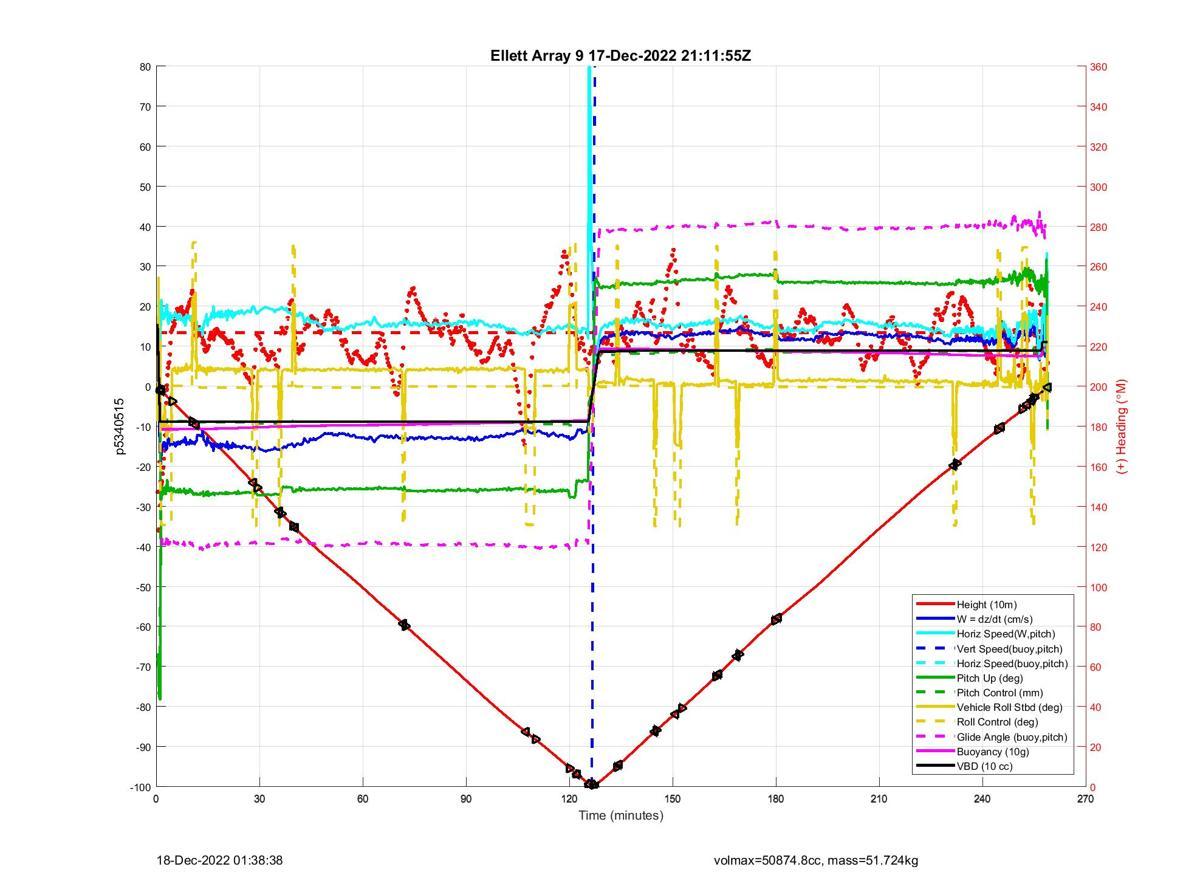Click the '-10' y-axis tick label
The height and width of the screenshot is (885, 1200).
pos(142,427)
